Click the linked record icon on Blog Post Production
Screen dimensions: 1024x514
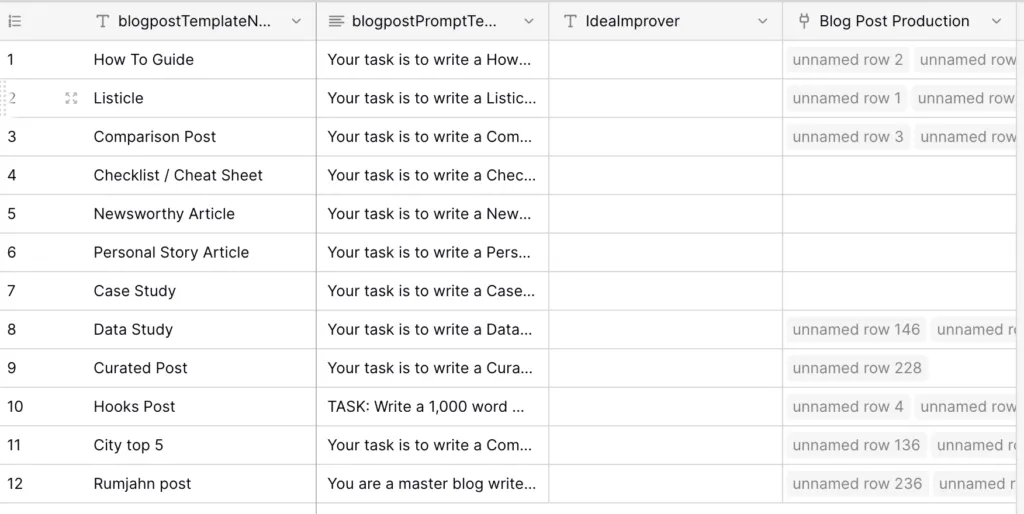[804, 21]
